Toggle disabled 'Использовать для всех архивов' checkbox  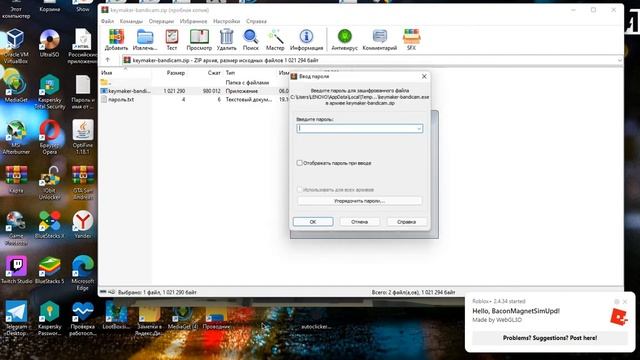pyautogui.click(x=300, y=190)
